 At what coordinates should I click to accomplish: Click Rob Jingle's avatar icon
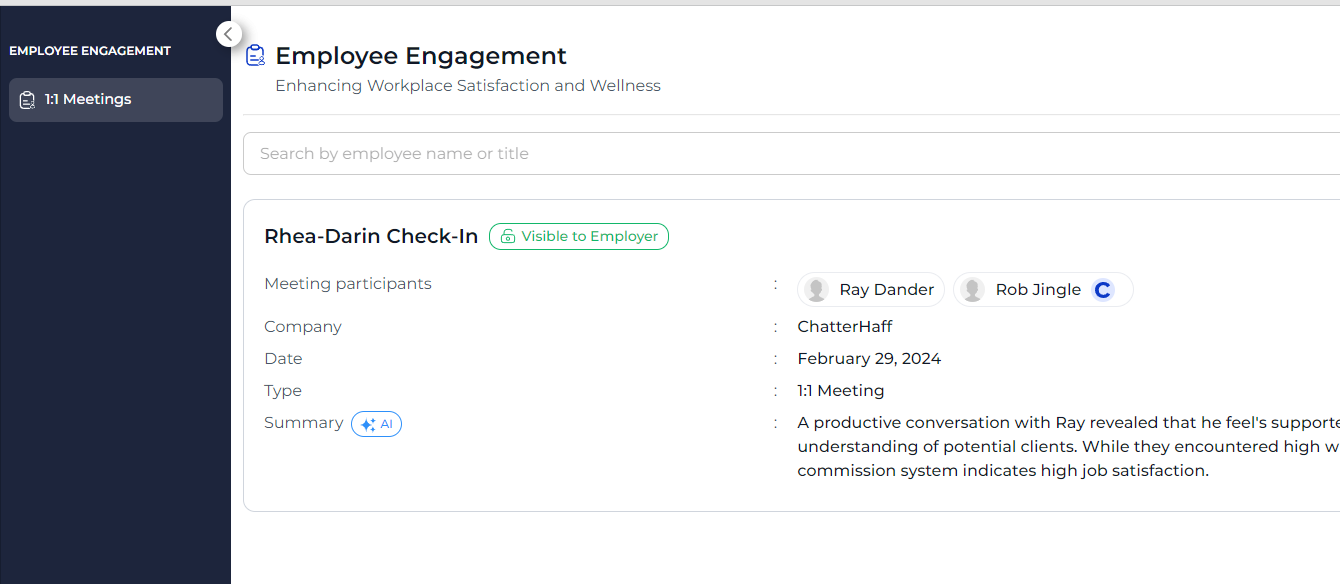(x=972, y=290)
